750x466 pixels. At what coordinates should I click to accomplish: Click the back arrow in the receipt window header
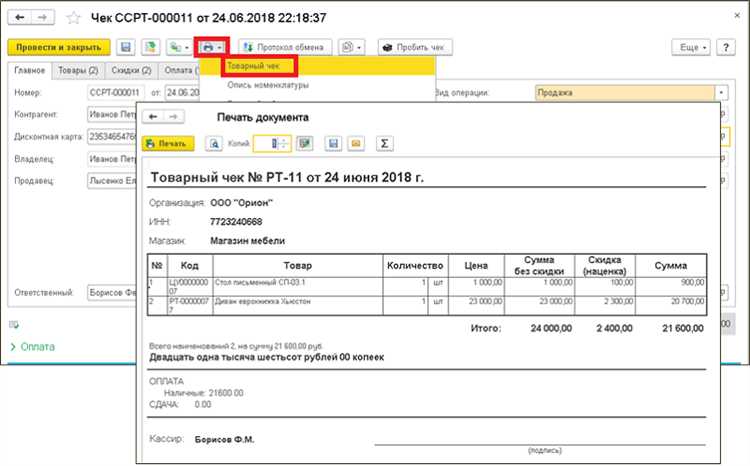click(x=20, y=18)
